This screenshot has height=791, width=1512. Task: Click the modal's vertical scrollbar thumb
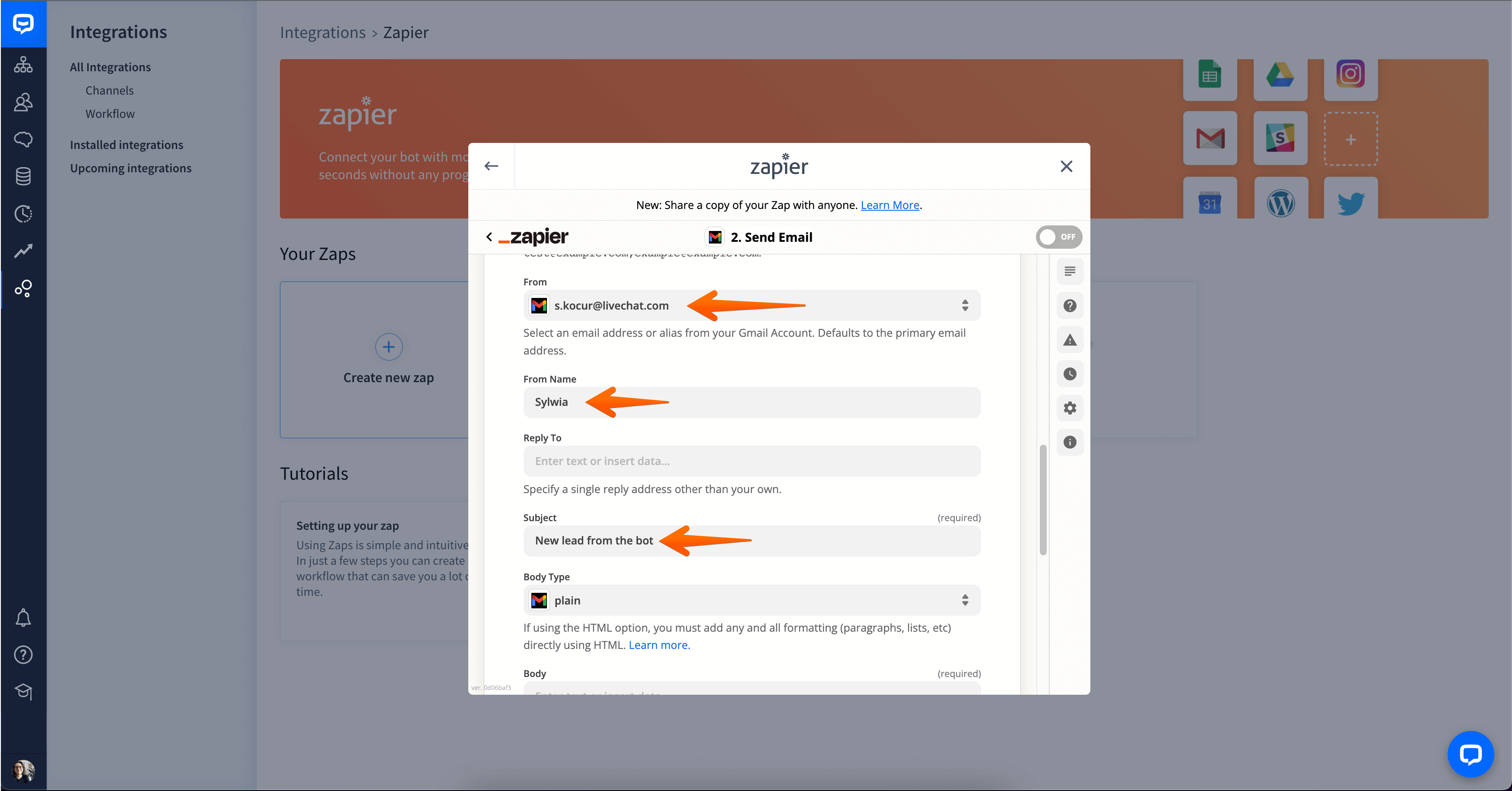click(x=1043, y=500)
